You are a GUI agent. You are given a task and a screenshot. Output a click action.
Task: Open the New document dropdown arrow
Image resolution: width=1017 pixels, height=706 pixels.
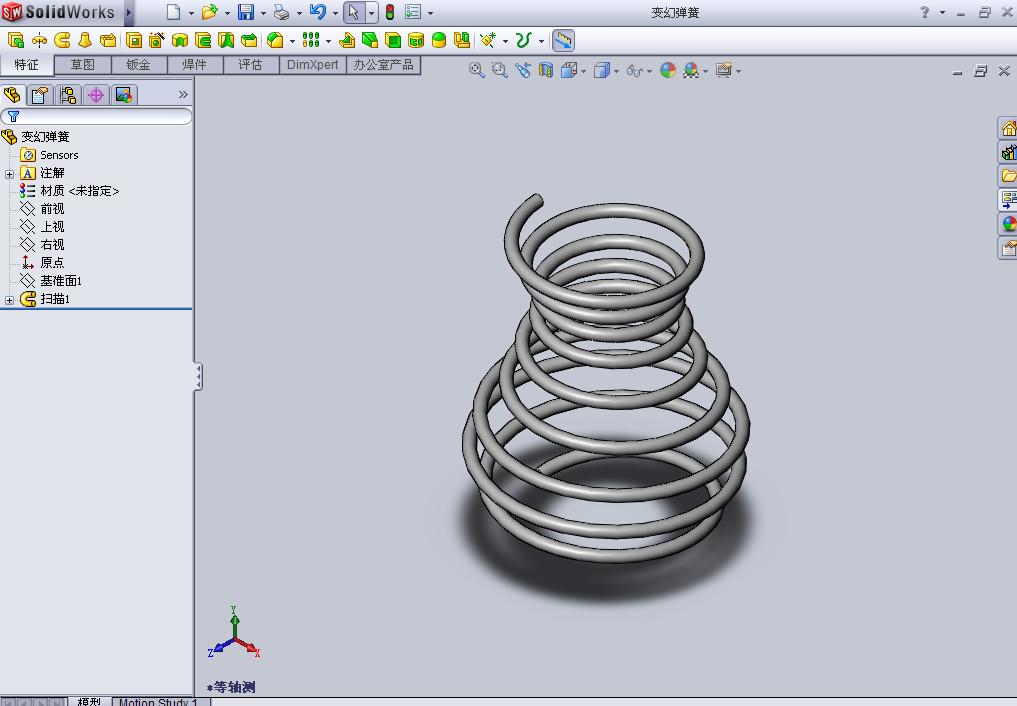pyautogui.click(x=191, y=12)
